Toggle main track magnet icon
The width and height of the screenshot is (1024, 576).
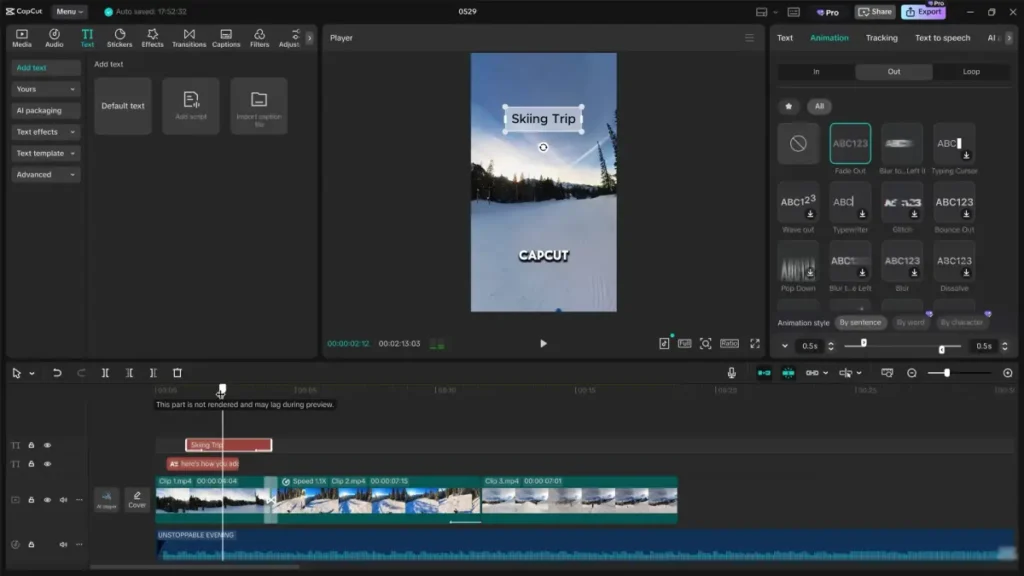click(764, 373)
